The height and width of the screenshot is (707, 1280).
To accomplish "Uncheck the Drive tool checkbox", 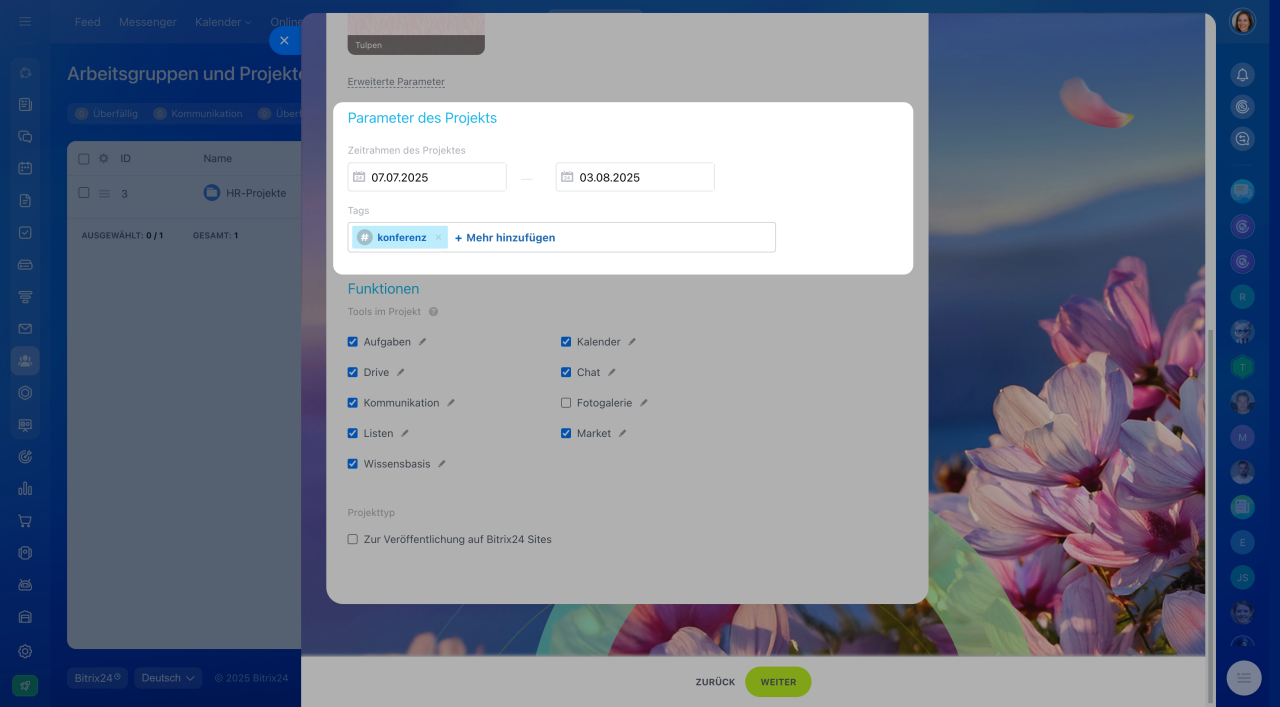I will coord(353,372).
